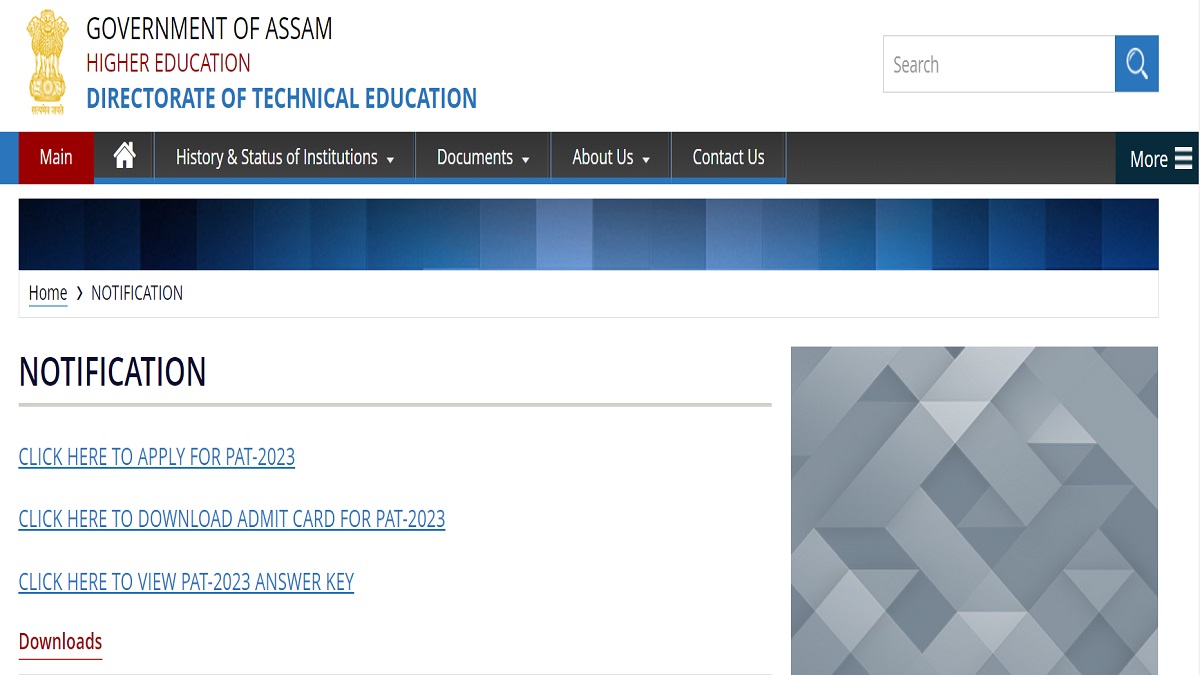Click the home icon in the navigation bar
The image size is (1200, 675).
(x=123, y=155)
